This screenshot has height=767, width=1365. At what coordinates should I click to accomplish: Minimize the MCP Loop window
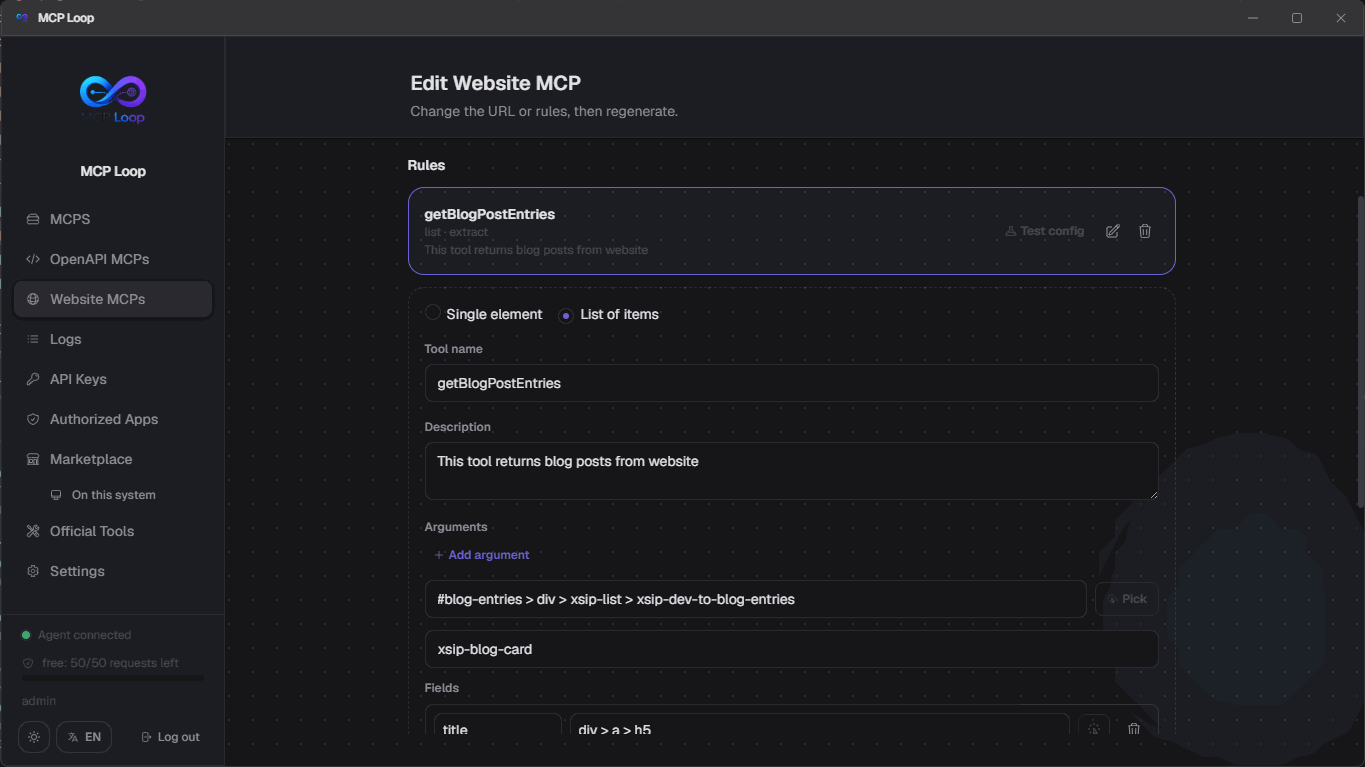1253,18
